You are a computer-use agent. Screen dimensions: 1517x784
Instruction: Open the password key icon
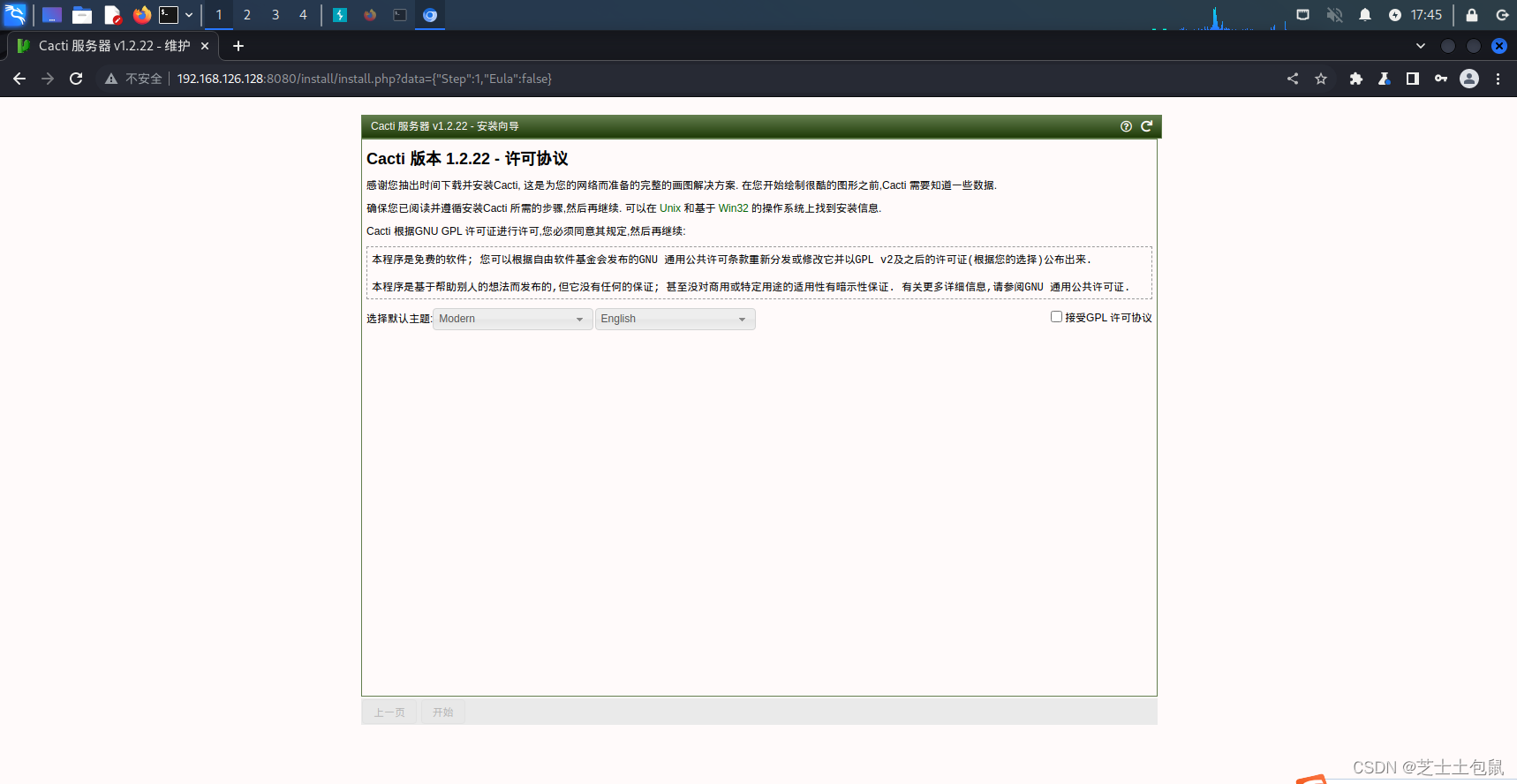coord(1441,79)
